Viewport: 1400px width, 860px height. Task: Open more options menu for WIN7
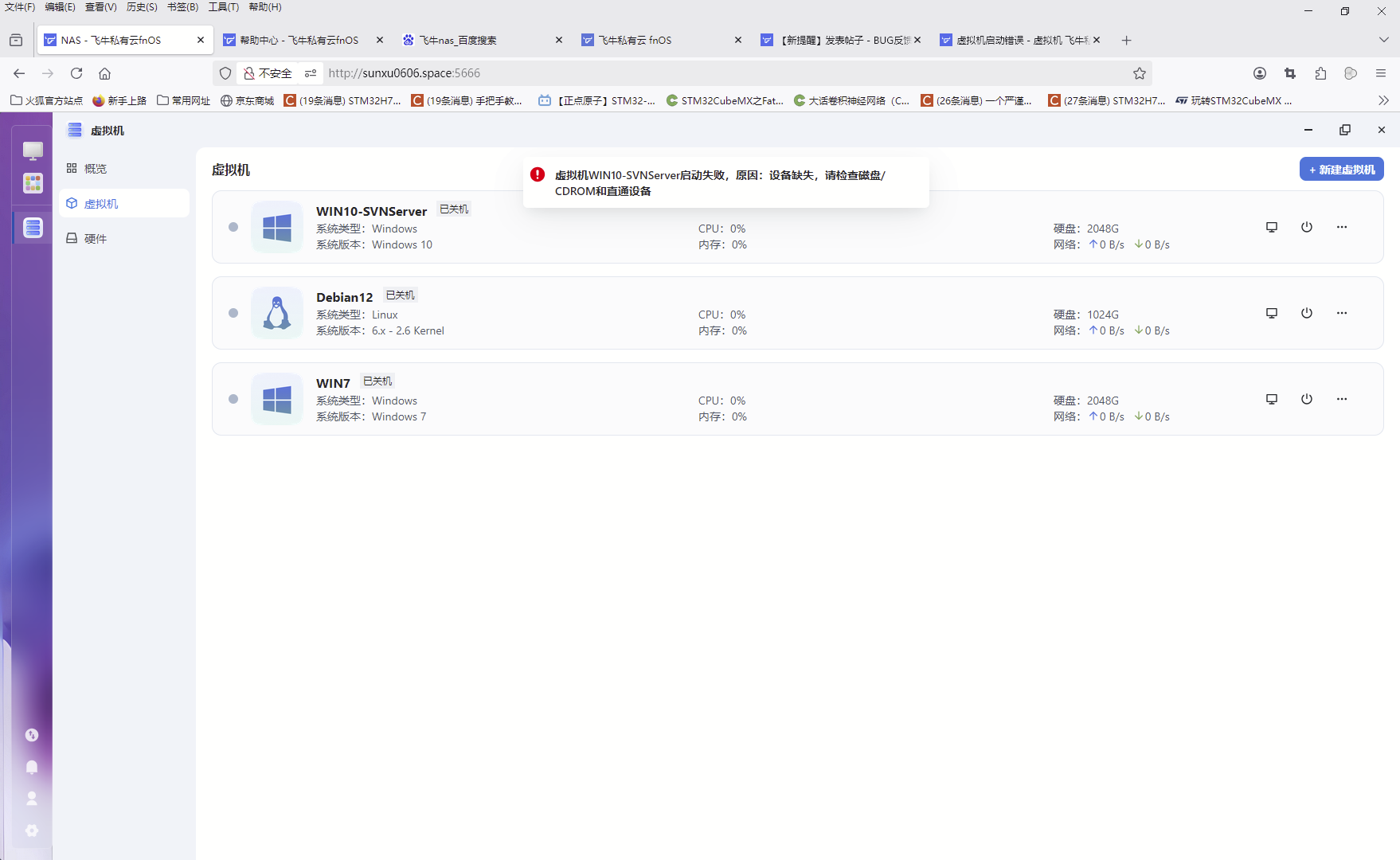[x=1342, y=399]
